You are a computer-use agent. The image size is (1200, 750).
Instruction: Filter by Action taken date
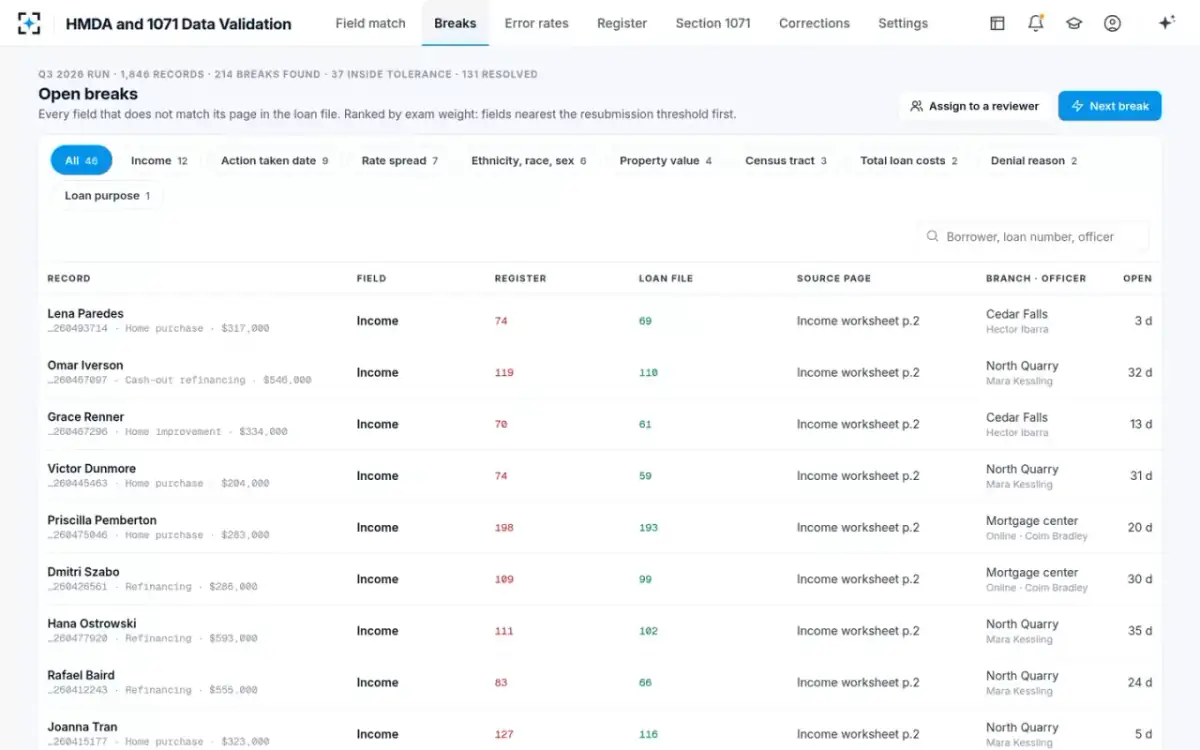point(274,161)
